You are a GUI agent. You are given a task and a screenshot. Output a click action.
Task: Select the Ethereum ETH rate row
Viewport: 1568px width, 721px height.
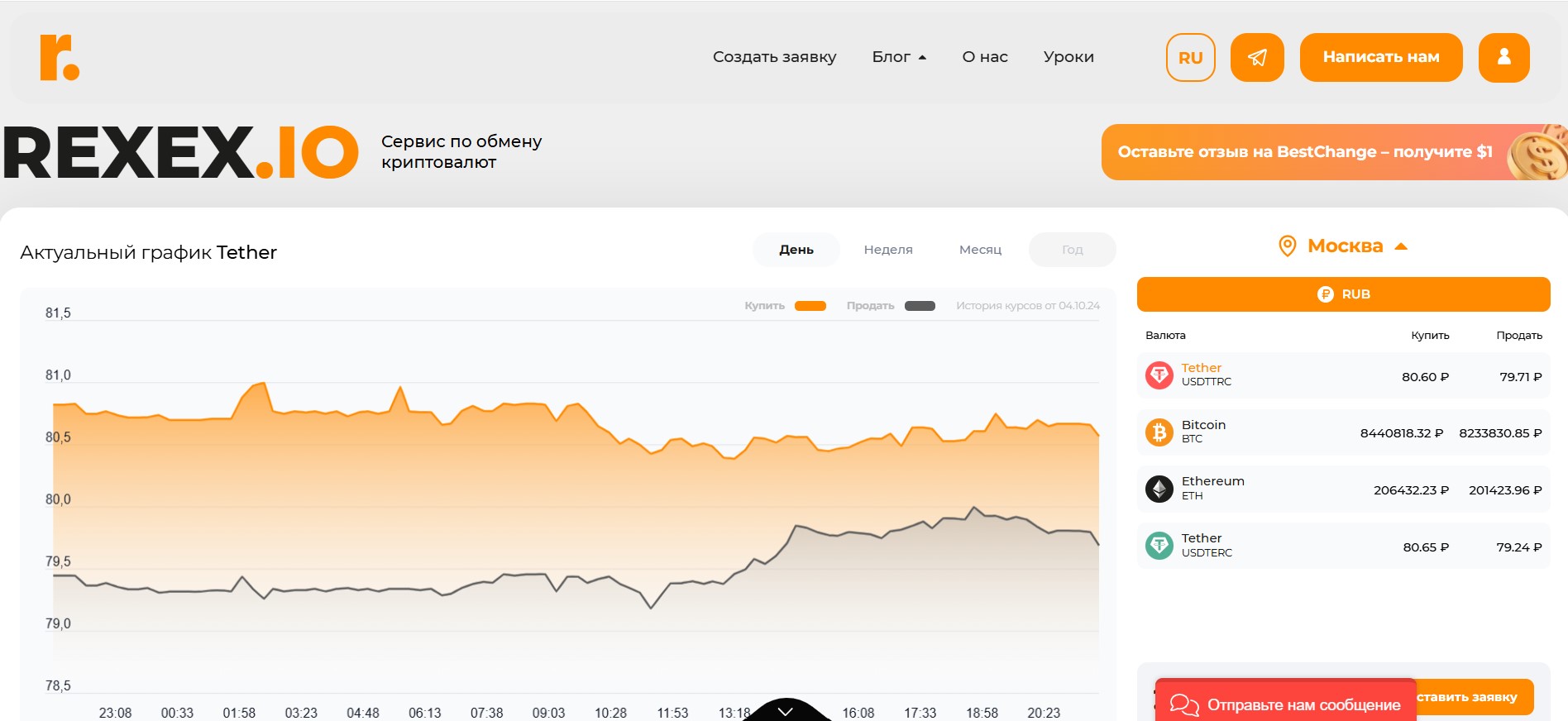(1344, 489)
